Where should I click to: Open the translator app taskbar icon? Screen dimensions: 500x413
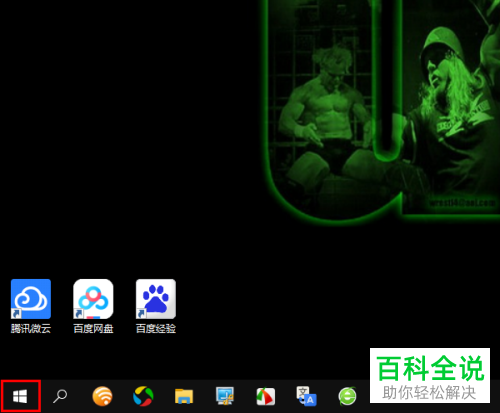(x=306, y=396)
